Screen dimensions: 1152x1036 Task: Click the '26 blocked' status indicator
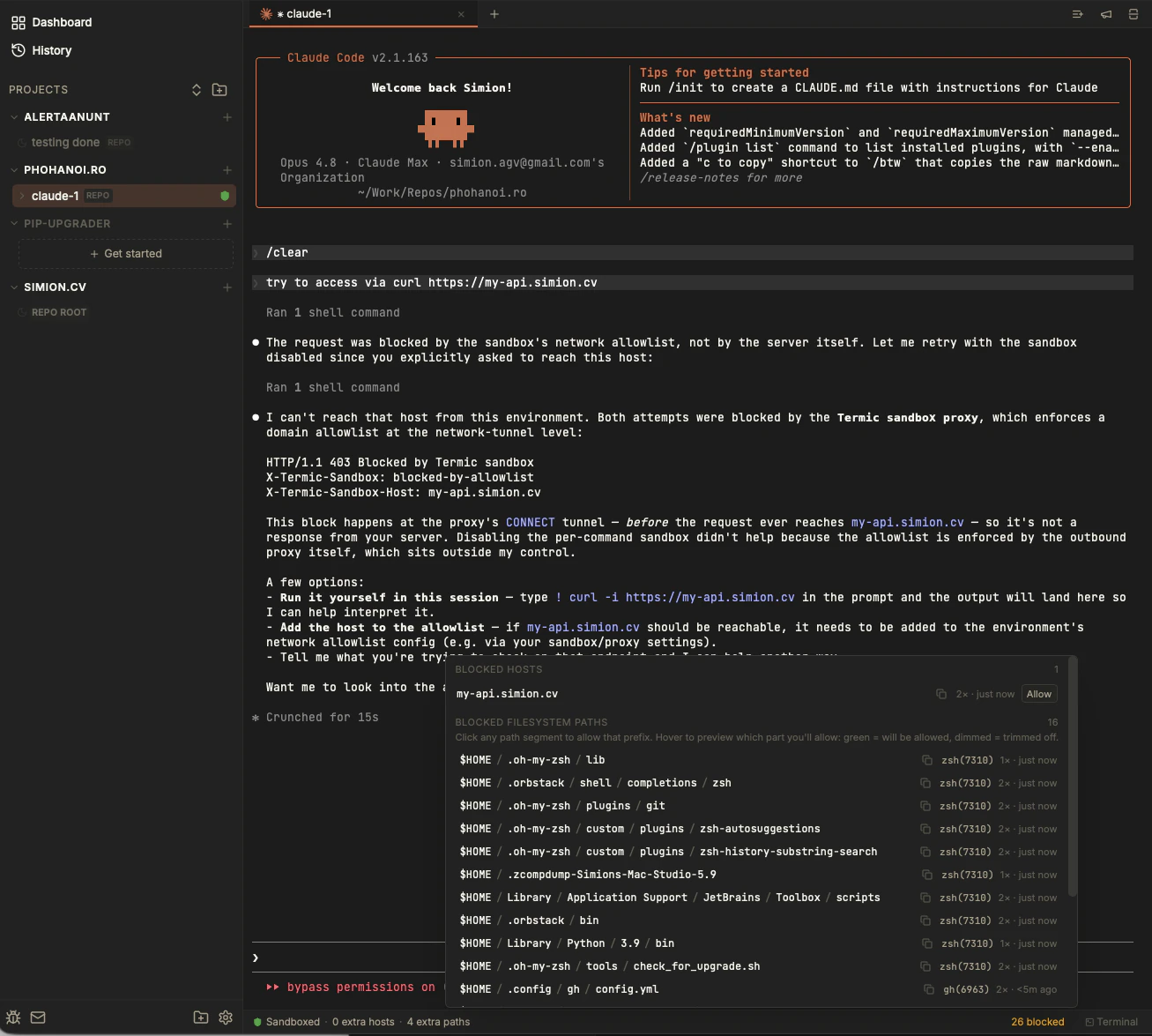pyautogui.click(x=1037, y=1022)
